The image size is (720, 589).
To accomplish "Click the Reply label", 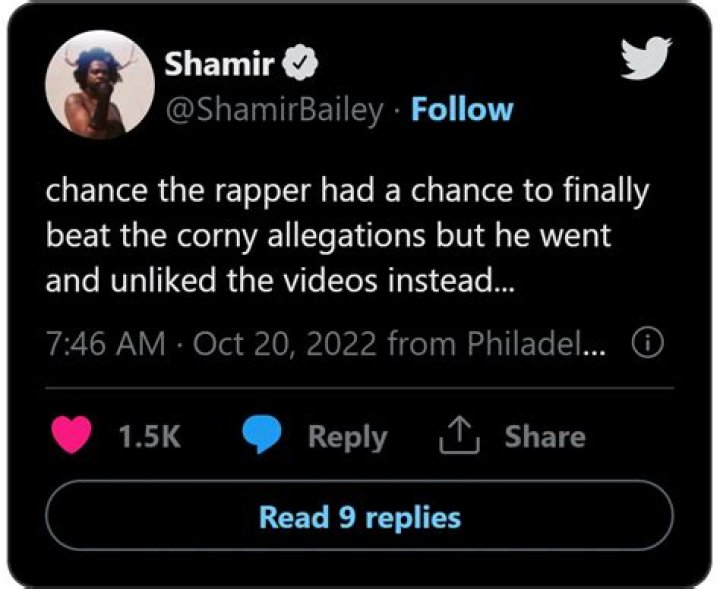I will pyautogui.click(x=347, y=437).
